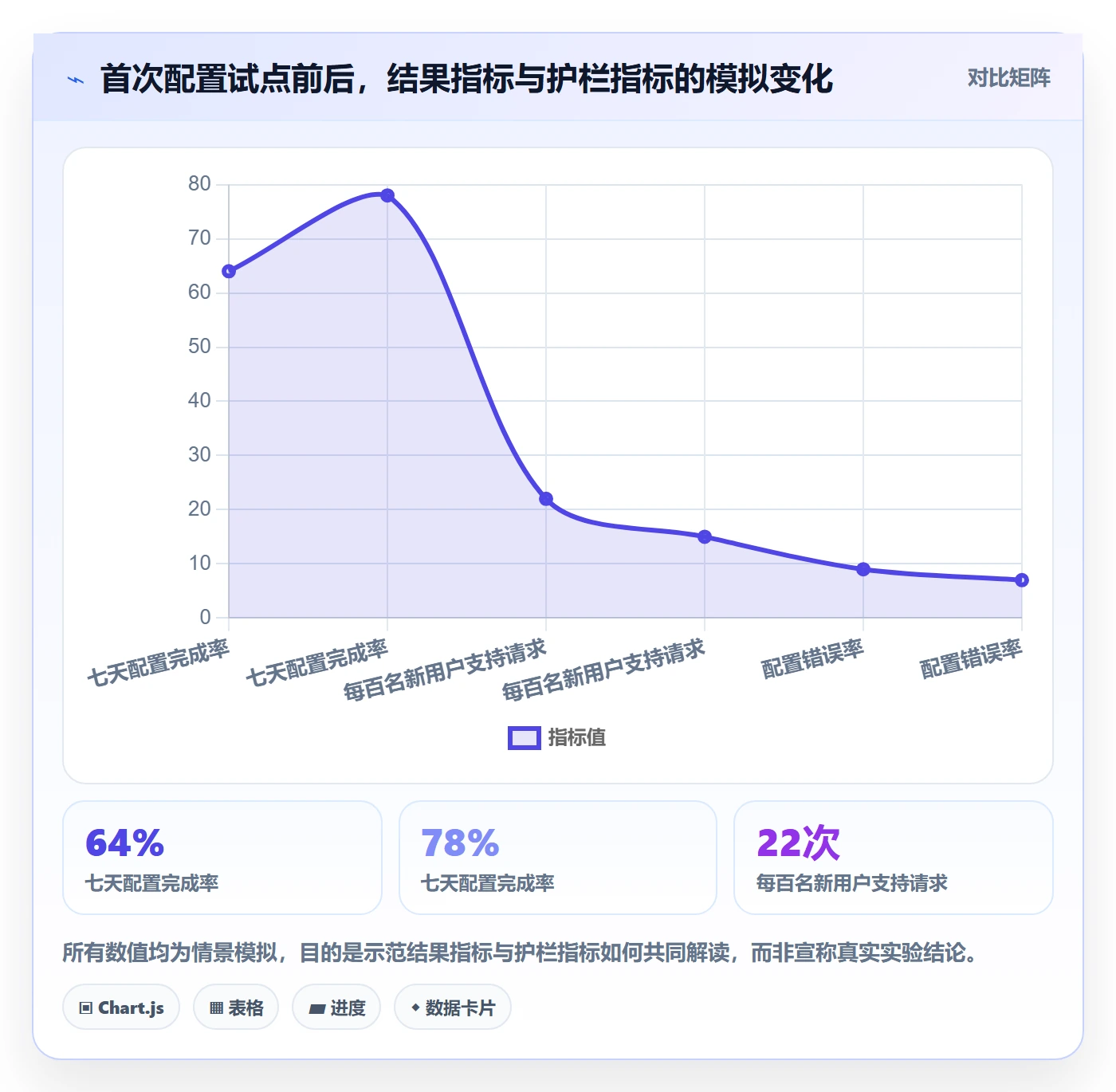Select the chart data point at value 15
1116x1092 pixels.
pos(705,536)
